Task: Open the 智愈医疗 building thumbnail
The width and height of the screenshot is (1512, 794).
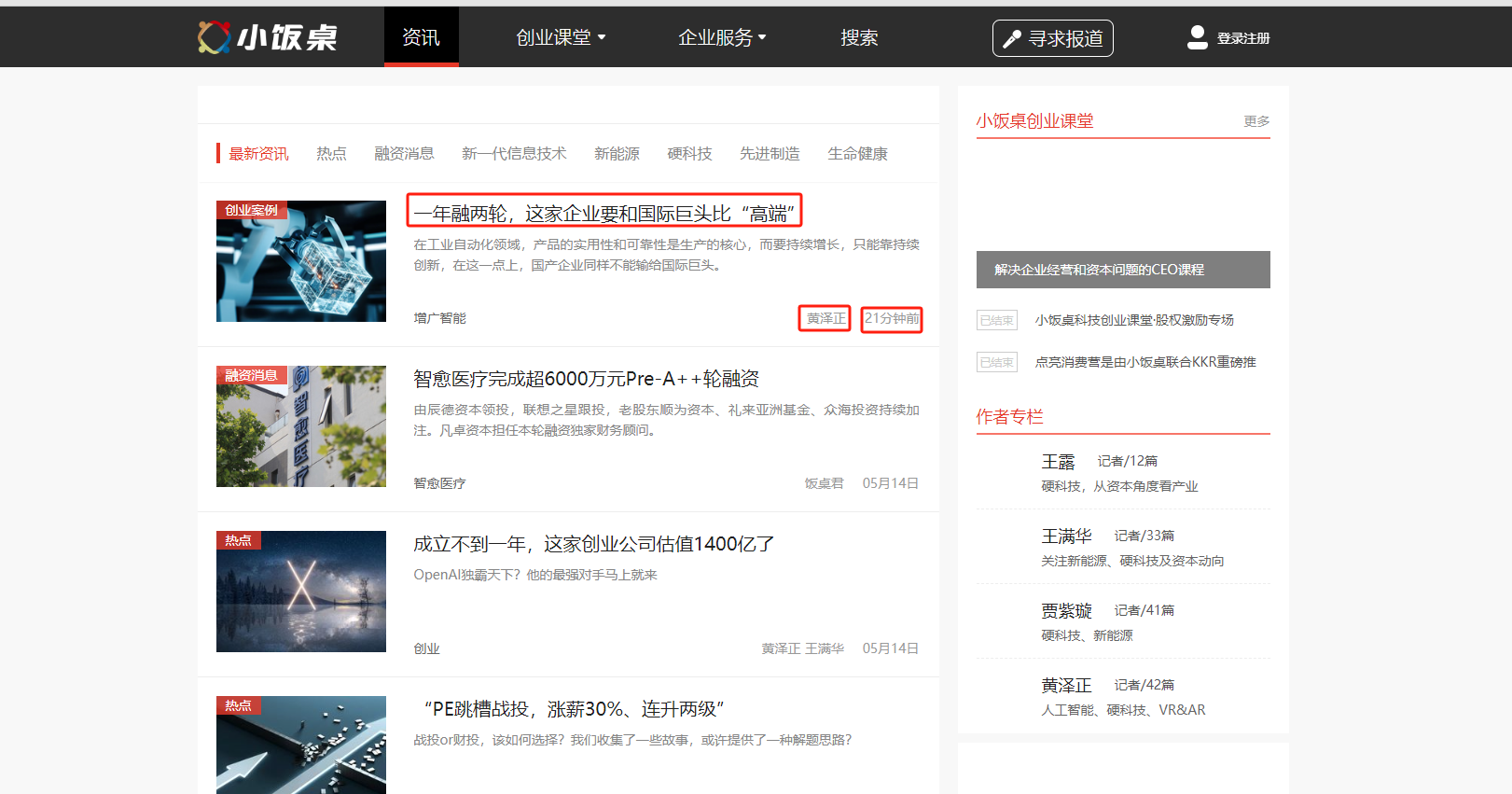Action: coord(301,426)
